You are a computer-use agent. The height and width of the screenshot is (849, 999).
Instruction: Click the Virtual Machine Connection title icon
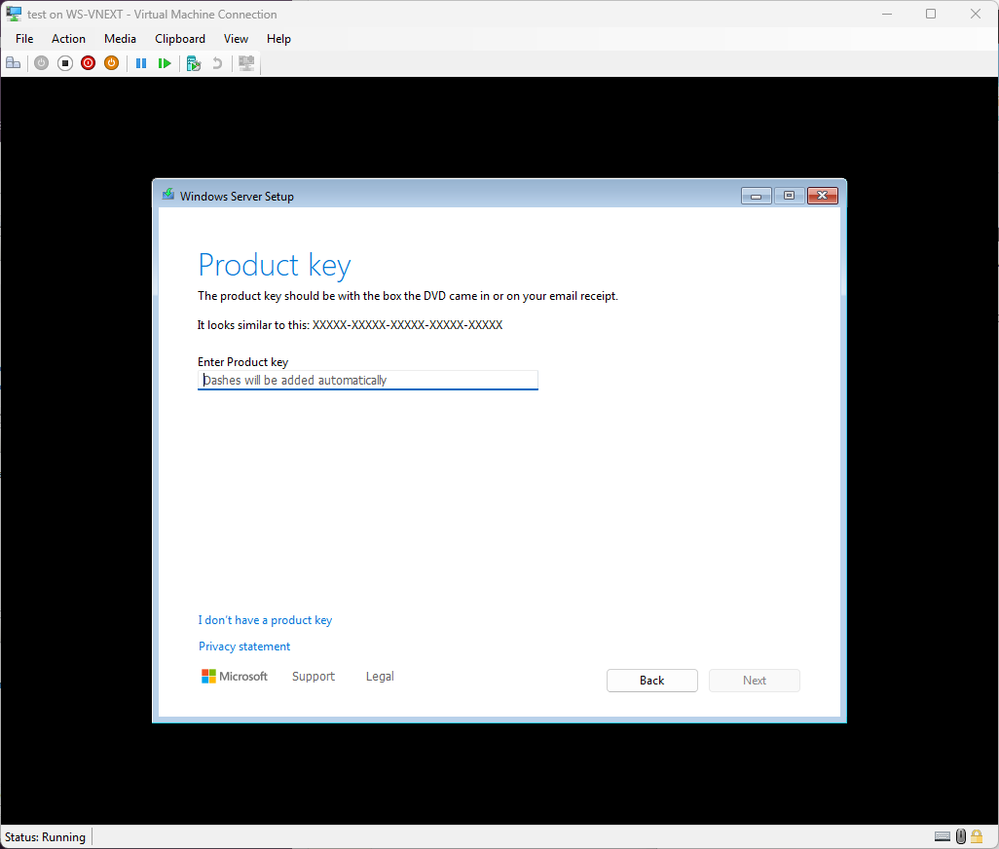click(13, 13)
